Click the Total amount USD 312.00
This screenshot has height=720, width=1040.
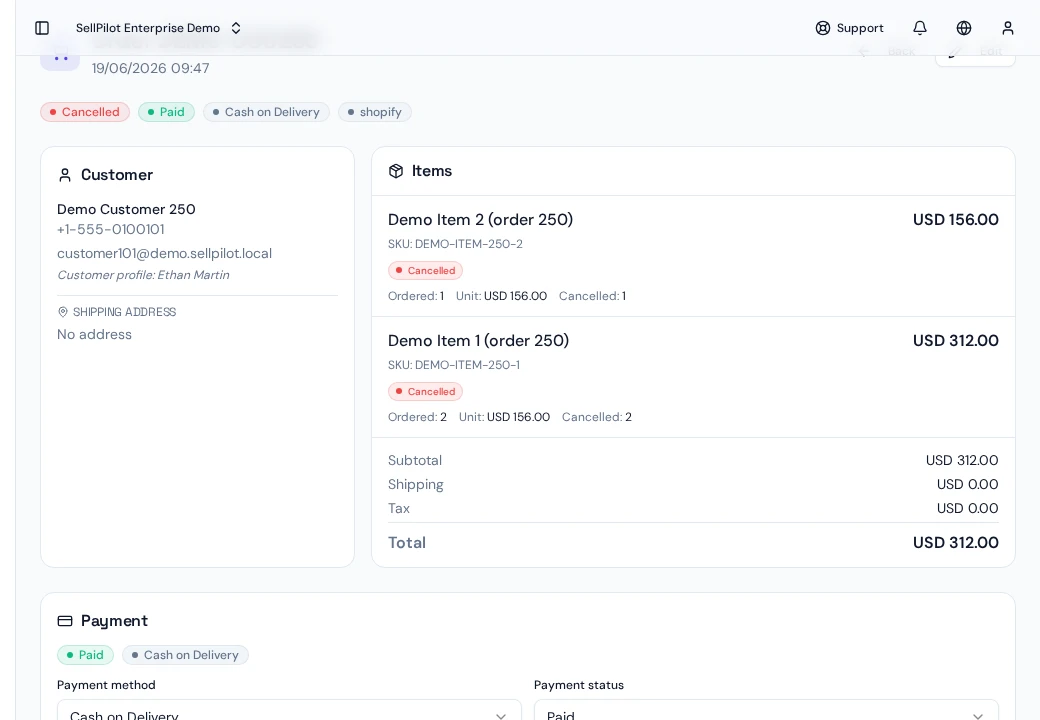point(956,543)
